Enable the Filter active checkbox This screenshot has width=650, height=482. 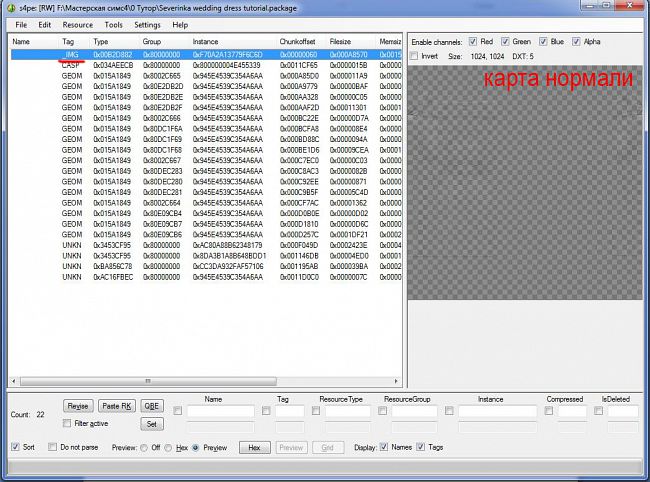point(67,423)
